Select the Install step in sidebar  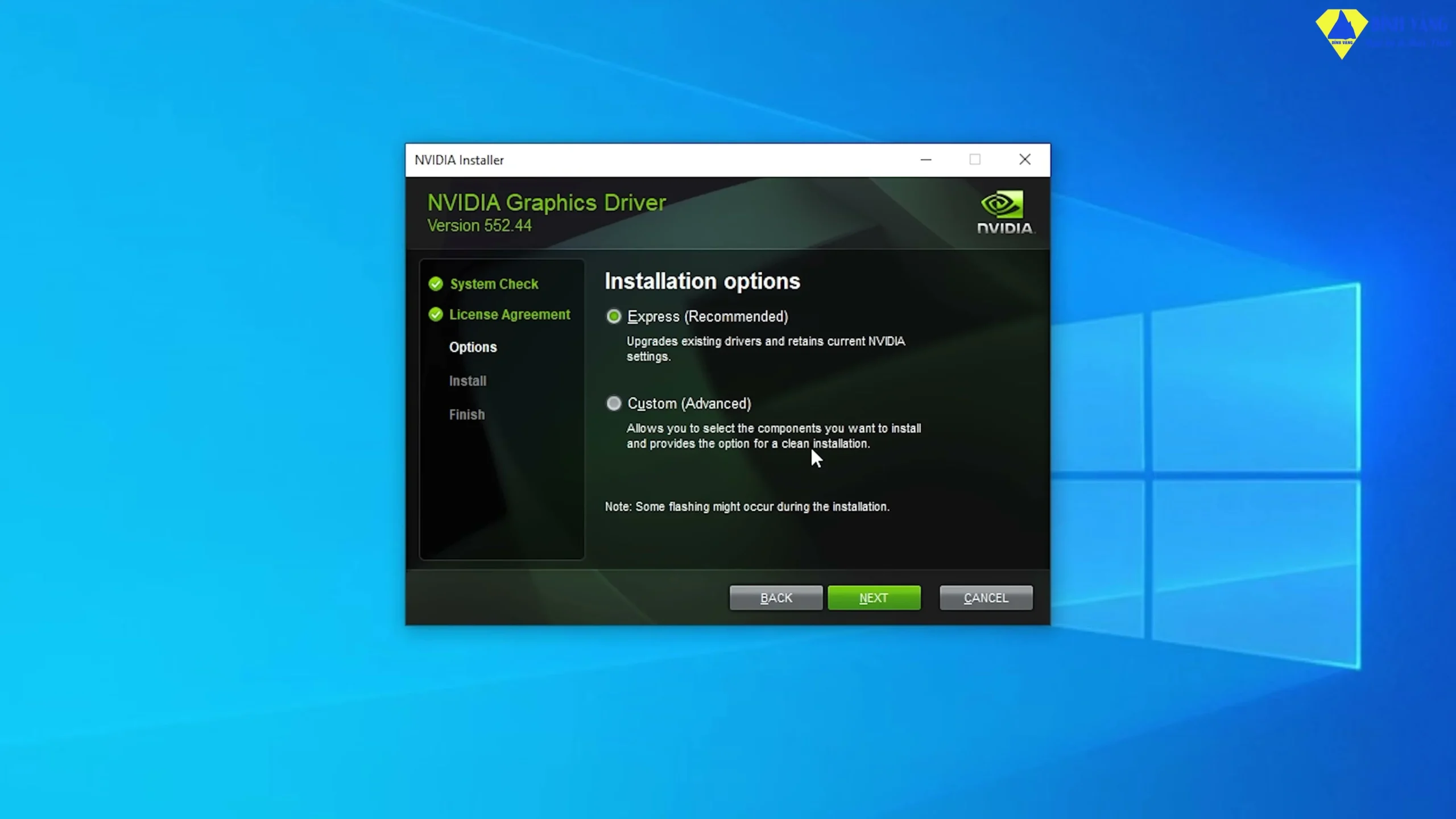tap(468, 380)
